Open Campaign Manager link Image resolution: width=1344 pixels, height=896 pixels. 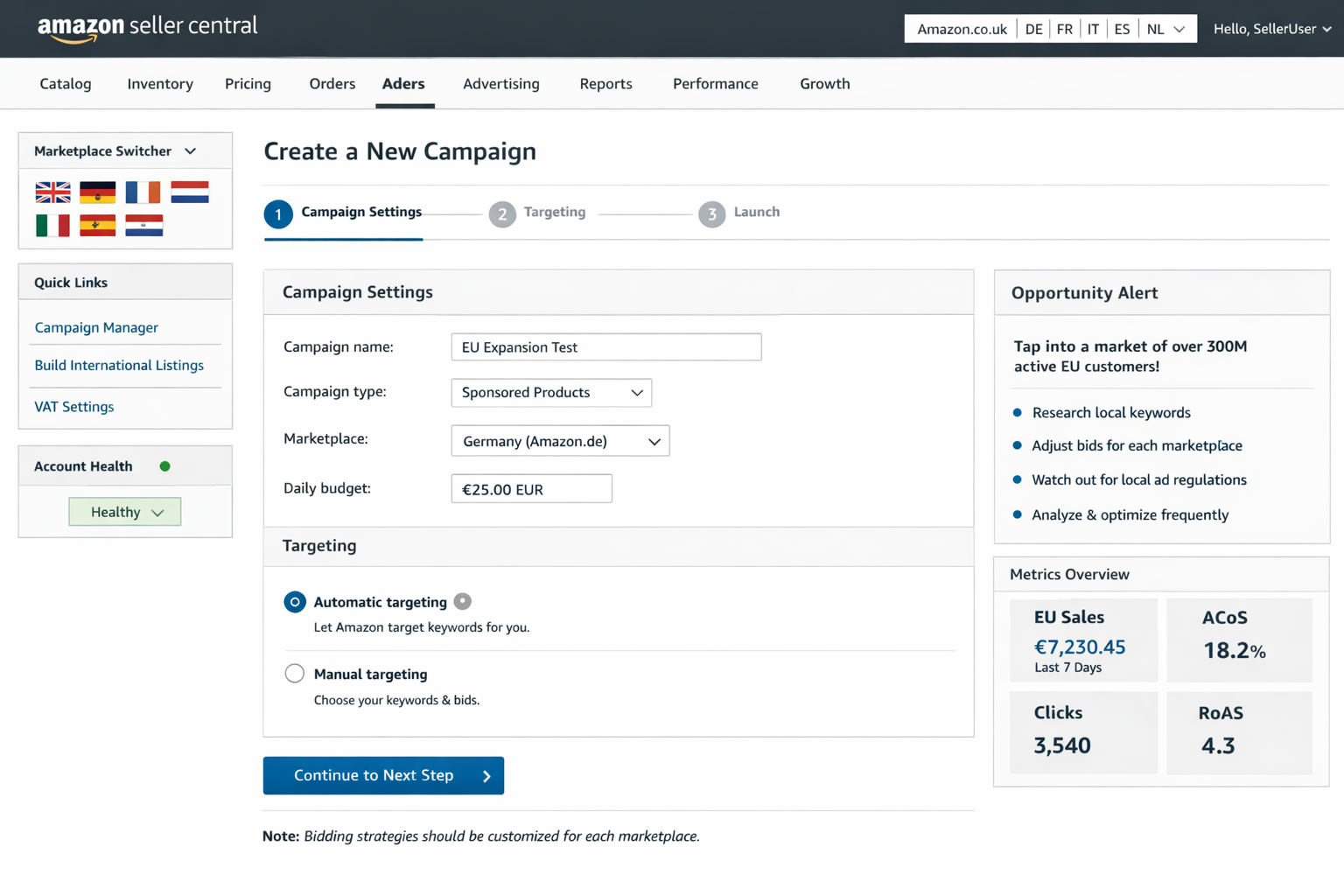click(96, 327)
